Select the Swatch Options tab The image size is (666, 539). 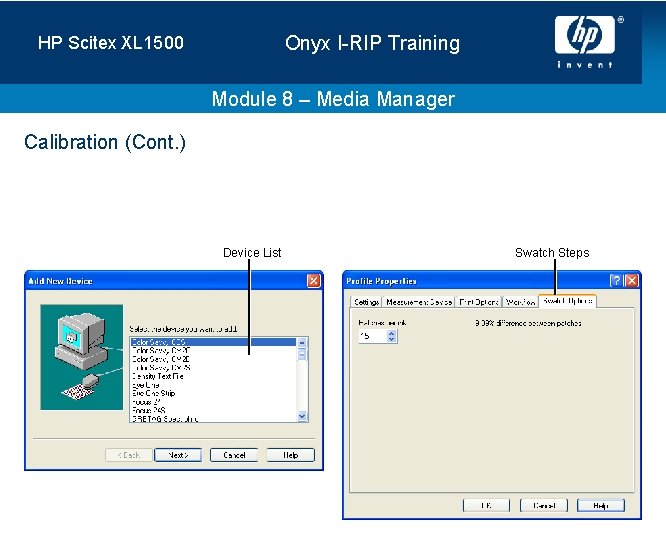567,301
